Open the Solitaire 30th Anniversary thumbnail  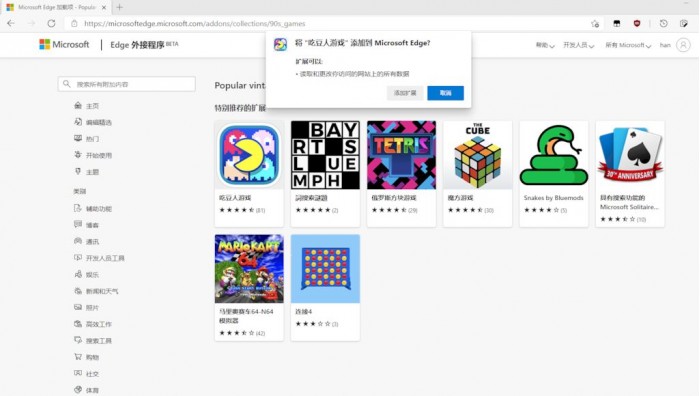tap(630, 155)
